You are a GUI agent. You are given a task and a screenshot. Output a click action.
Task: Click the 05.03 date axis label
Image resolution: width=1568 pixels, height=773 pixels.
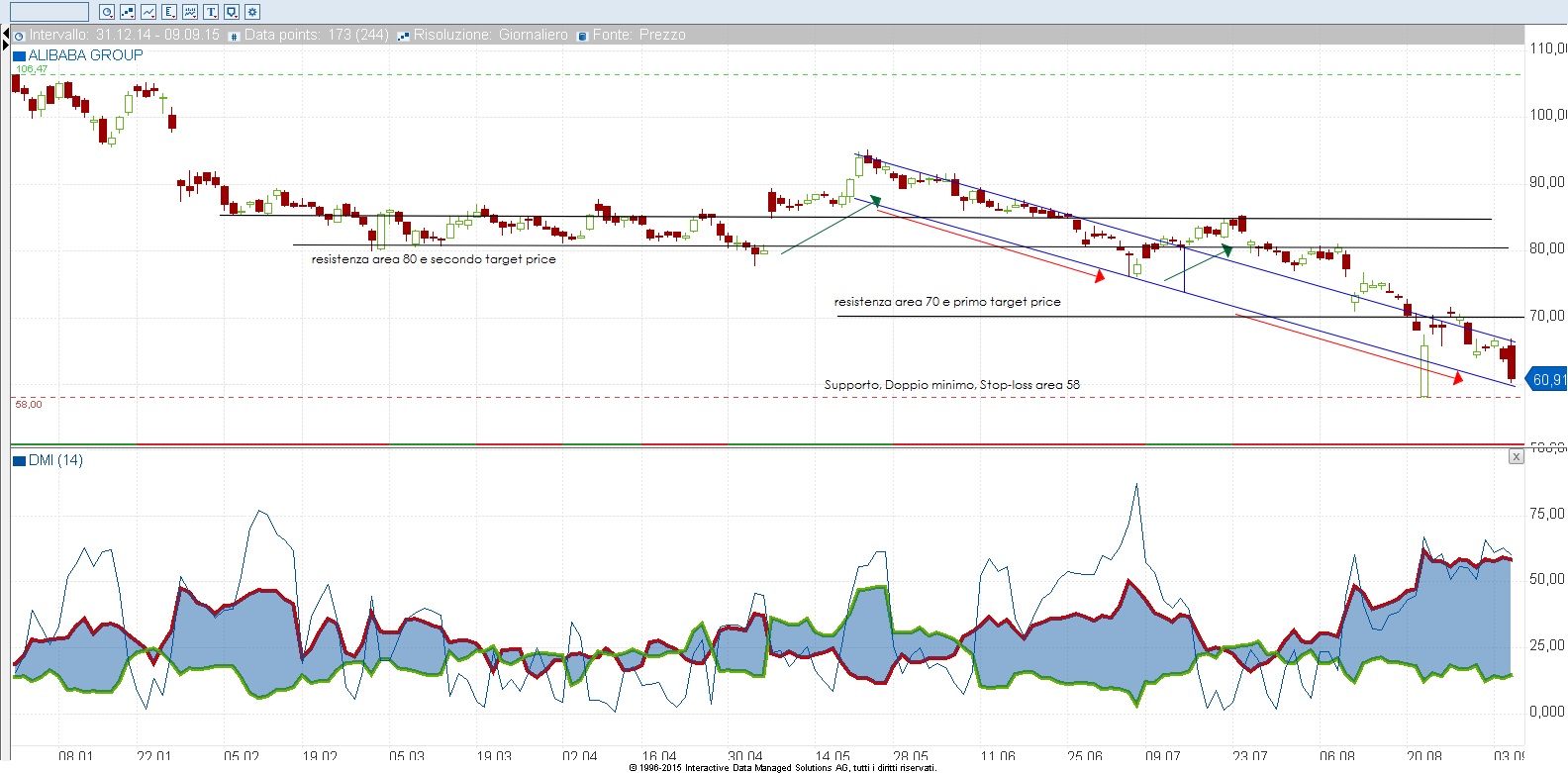(x=406, y=757)
